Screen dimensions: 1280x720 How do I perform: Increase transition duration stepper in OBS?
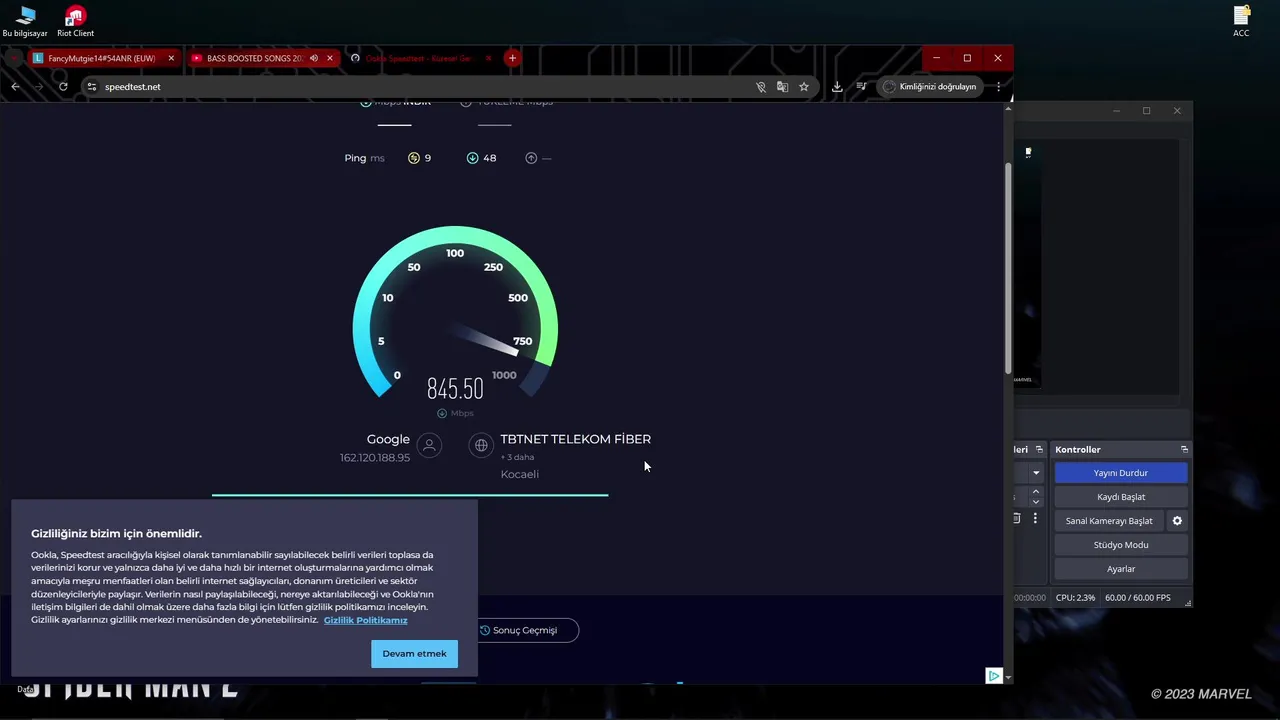coord(1035,492)
